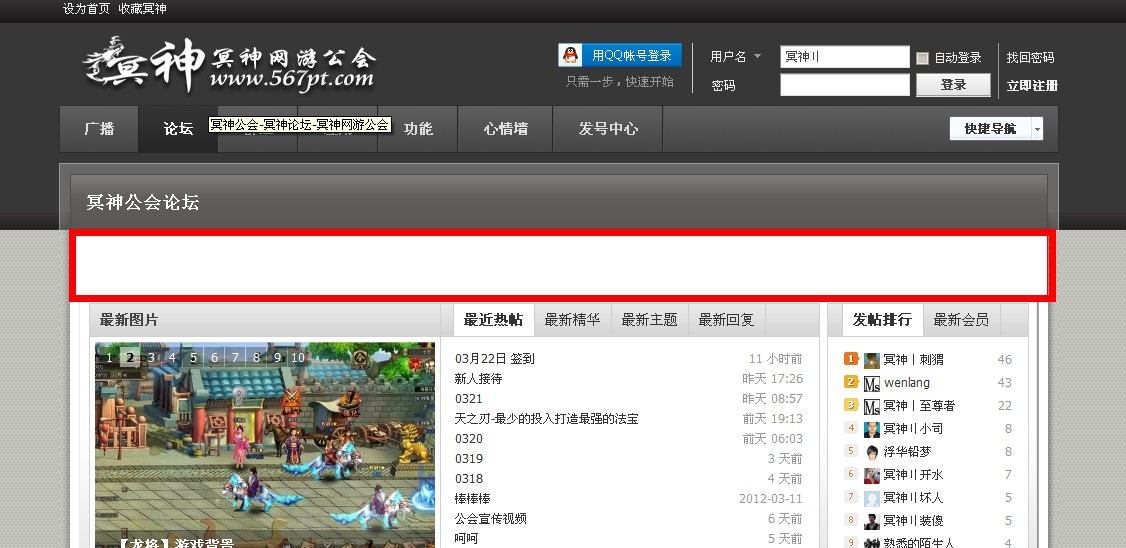Open the post 03月22日 签到
This screenshot has height=548, width=1126.
(495, 358)
